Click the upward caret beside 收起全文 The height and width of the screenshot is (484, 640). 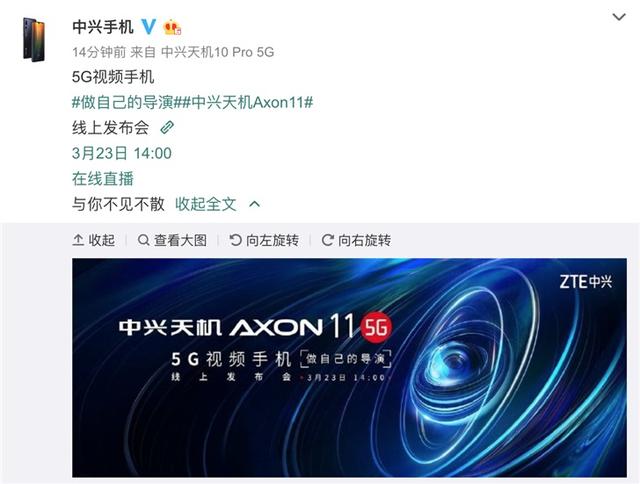(x=254, y=204)
